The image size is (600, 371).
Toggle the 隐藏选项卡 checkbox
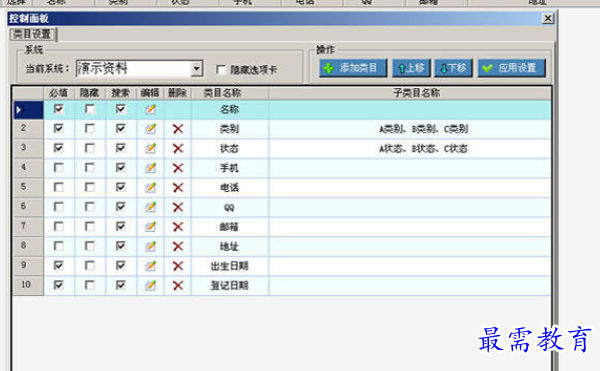pos(221,70)
